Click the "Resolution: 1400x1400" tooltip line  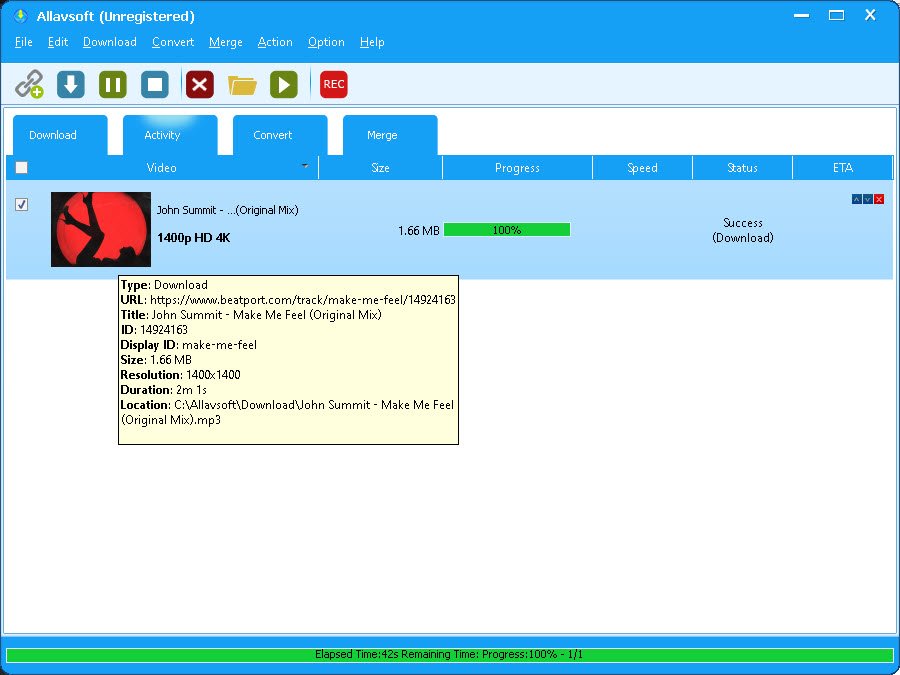point(180,375)
